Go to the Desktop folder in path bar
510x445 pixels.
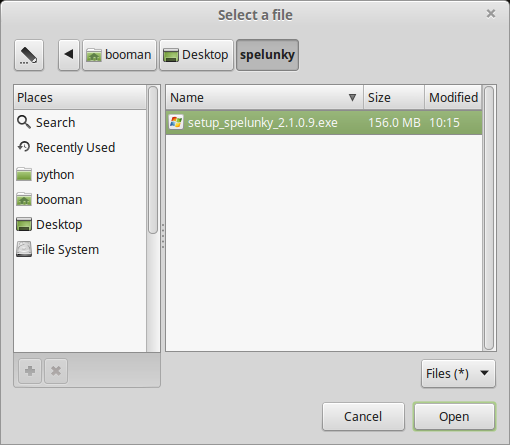coord(196,55)
